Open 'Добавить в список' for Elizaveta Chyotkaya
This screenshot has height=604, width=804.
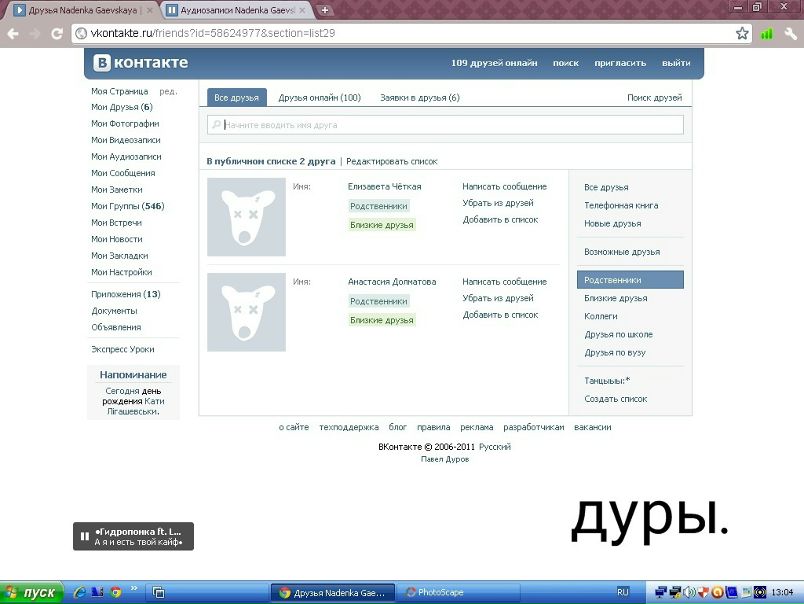tap(500, 219)
